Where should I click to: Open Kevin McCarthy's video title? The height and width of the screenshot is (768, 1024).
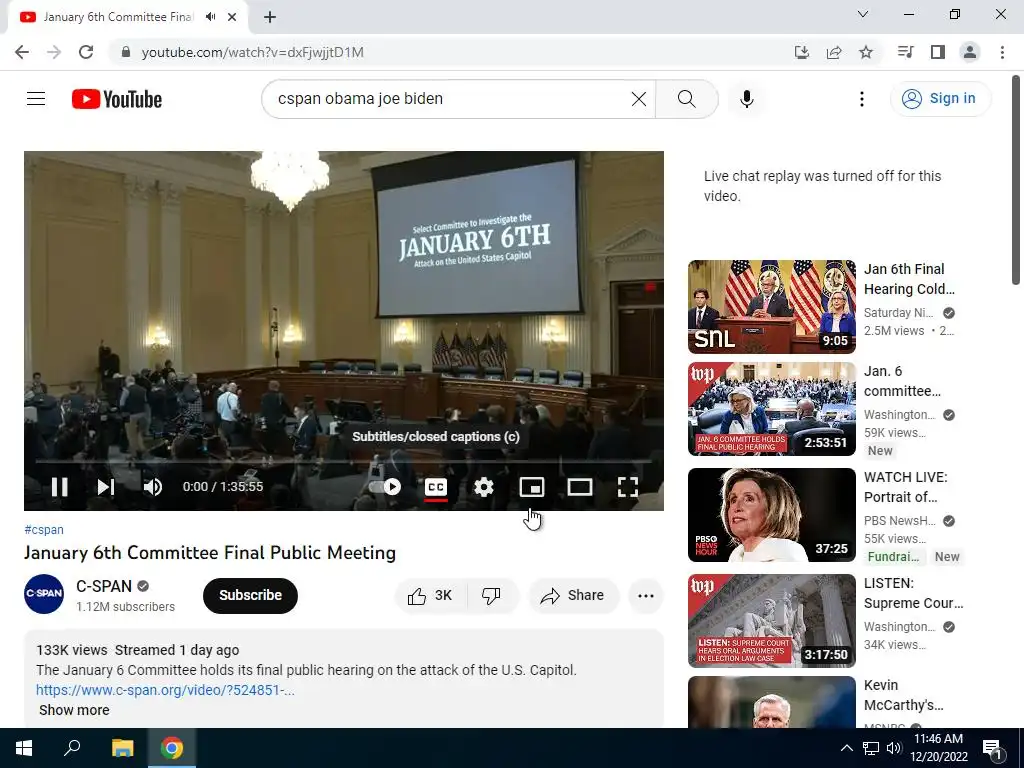[903, 695]
